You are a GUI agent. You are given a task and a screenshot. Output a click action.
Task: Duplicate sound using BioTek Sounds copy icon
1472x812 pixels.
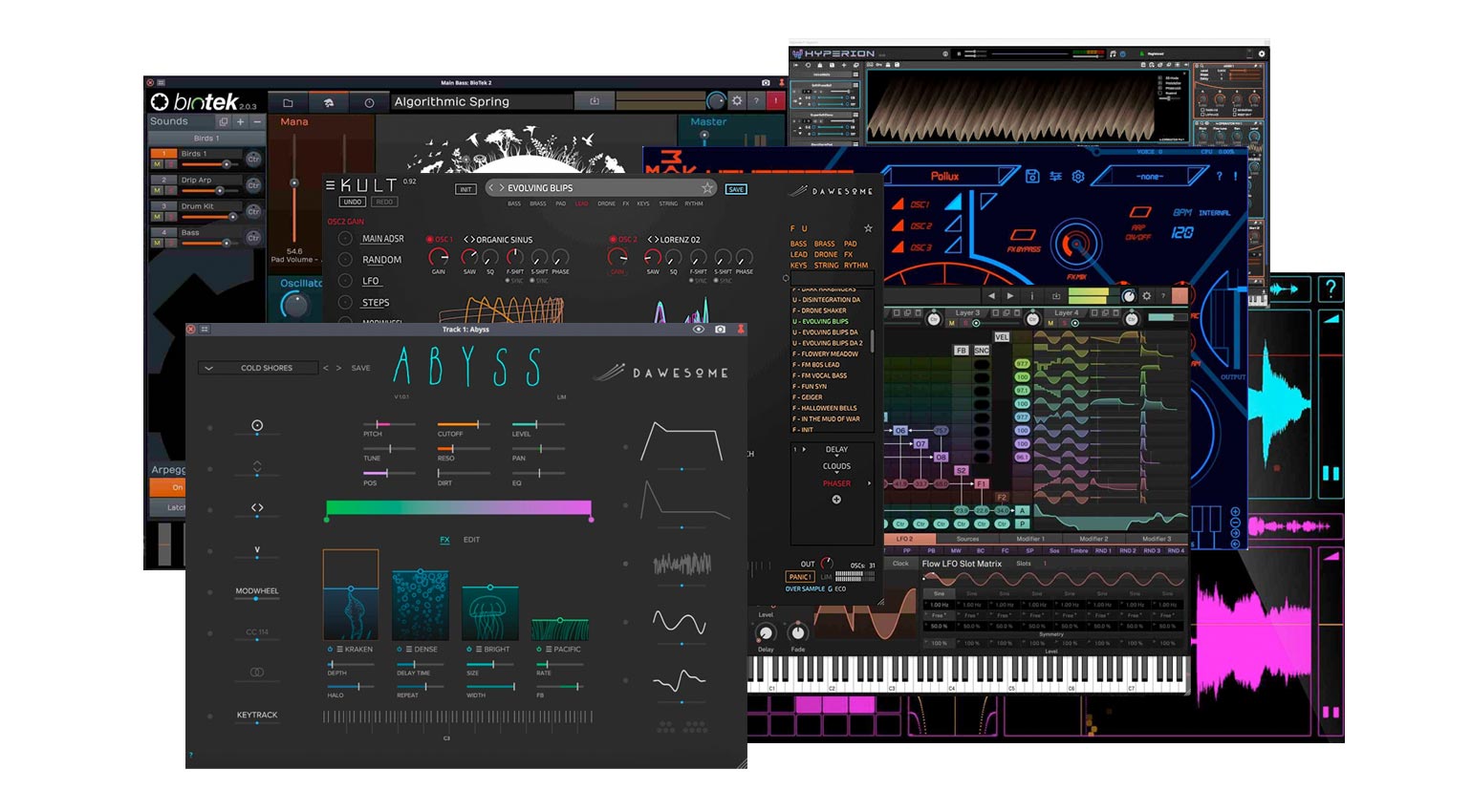224,121
